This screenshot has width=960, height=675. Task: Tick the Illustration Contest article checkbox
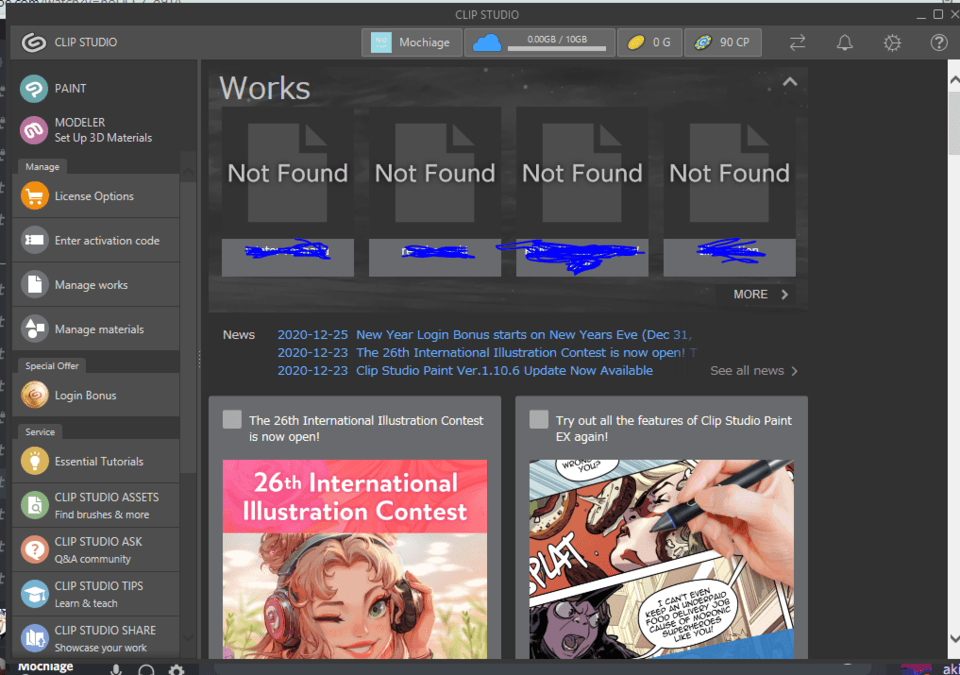[232, 419]
